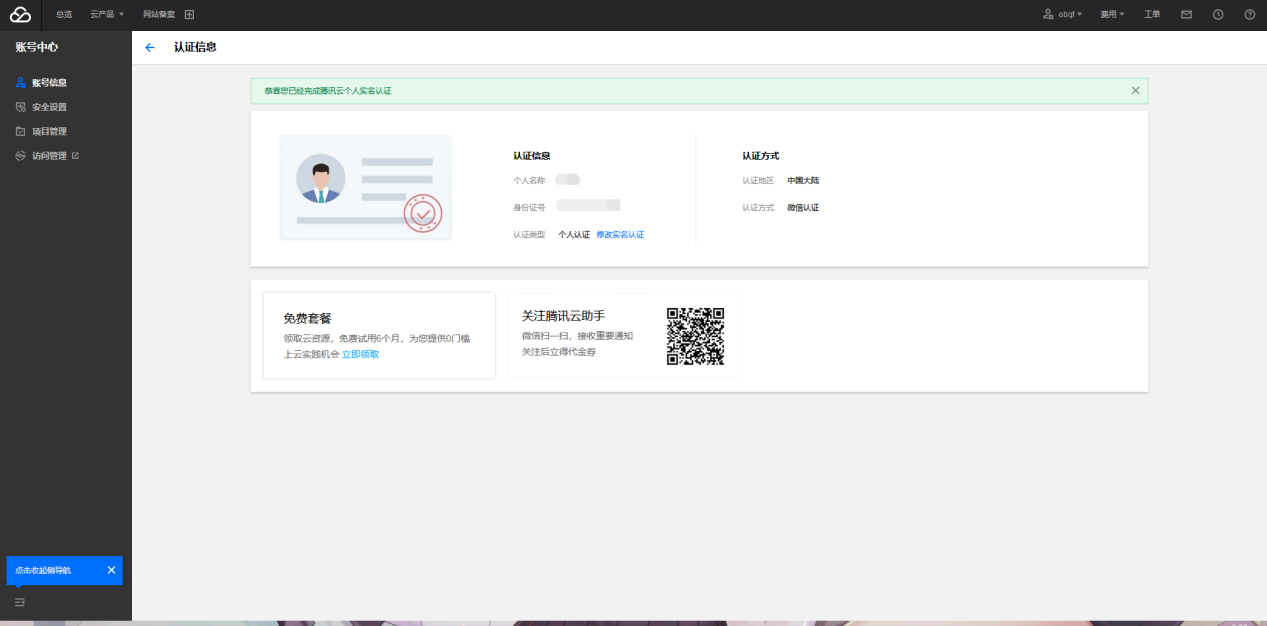Click the clock history icon
Image resolution: width=1267 pixels, height=626 pixels.
click(1218, 15)
